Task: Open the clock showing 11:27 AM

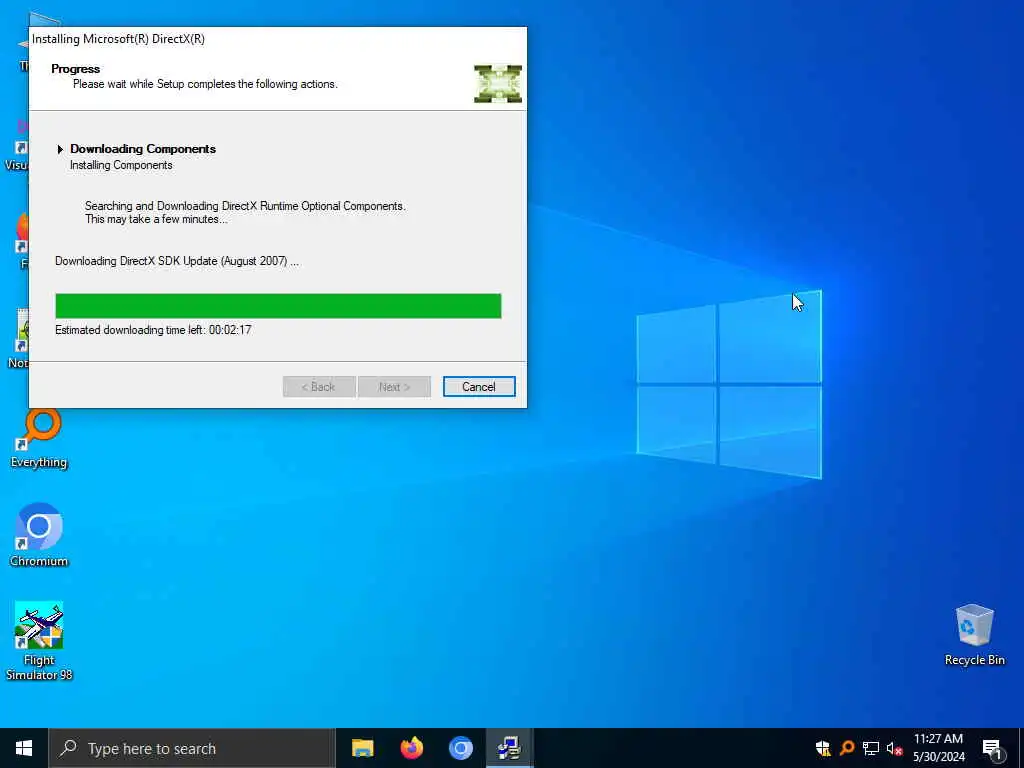Action: click(x=938, y=748)
